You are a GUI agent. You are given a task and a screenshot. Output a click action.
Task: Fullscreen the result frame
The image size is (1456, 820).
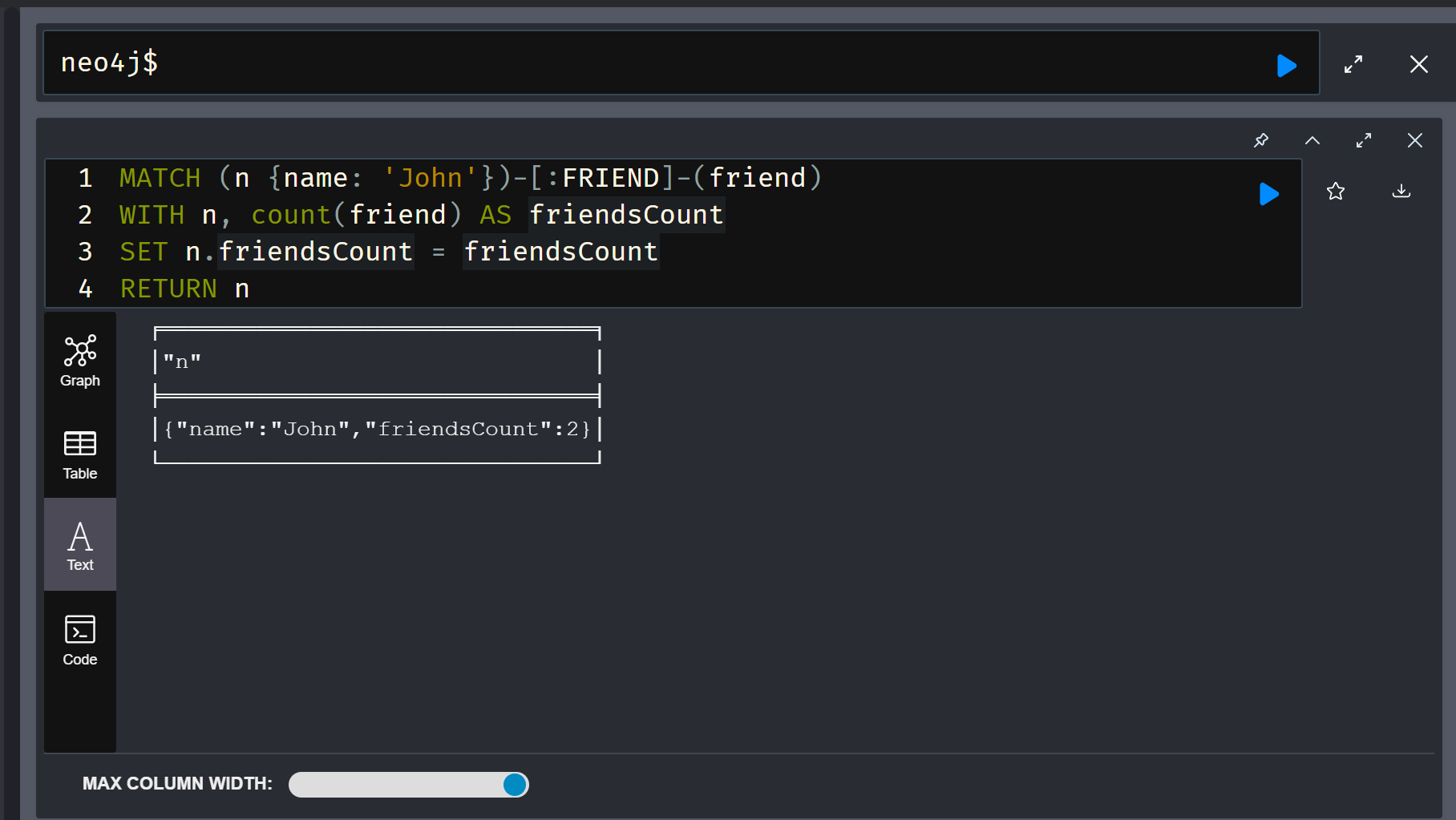click(1364, 140)
